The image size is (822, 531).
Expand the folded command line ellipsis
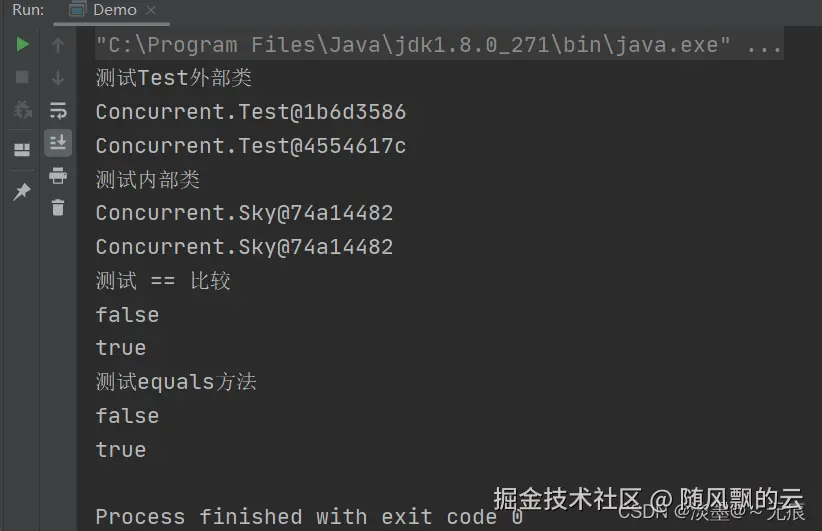tap(764, 45)
